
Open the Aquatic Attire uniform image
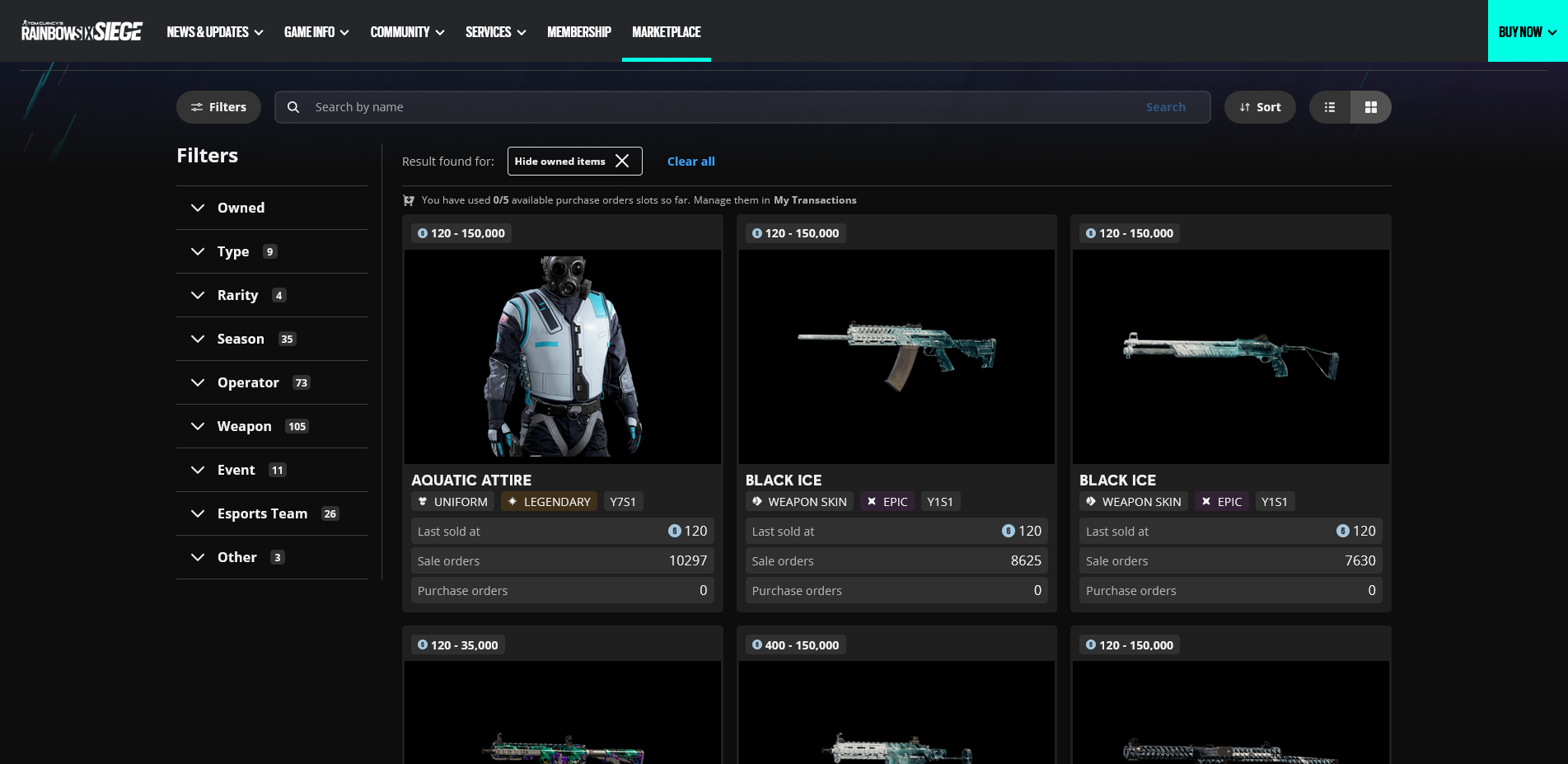pos(563,356)
